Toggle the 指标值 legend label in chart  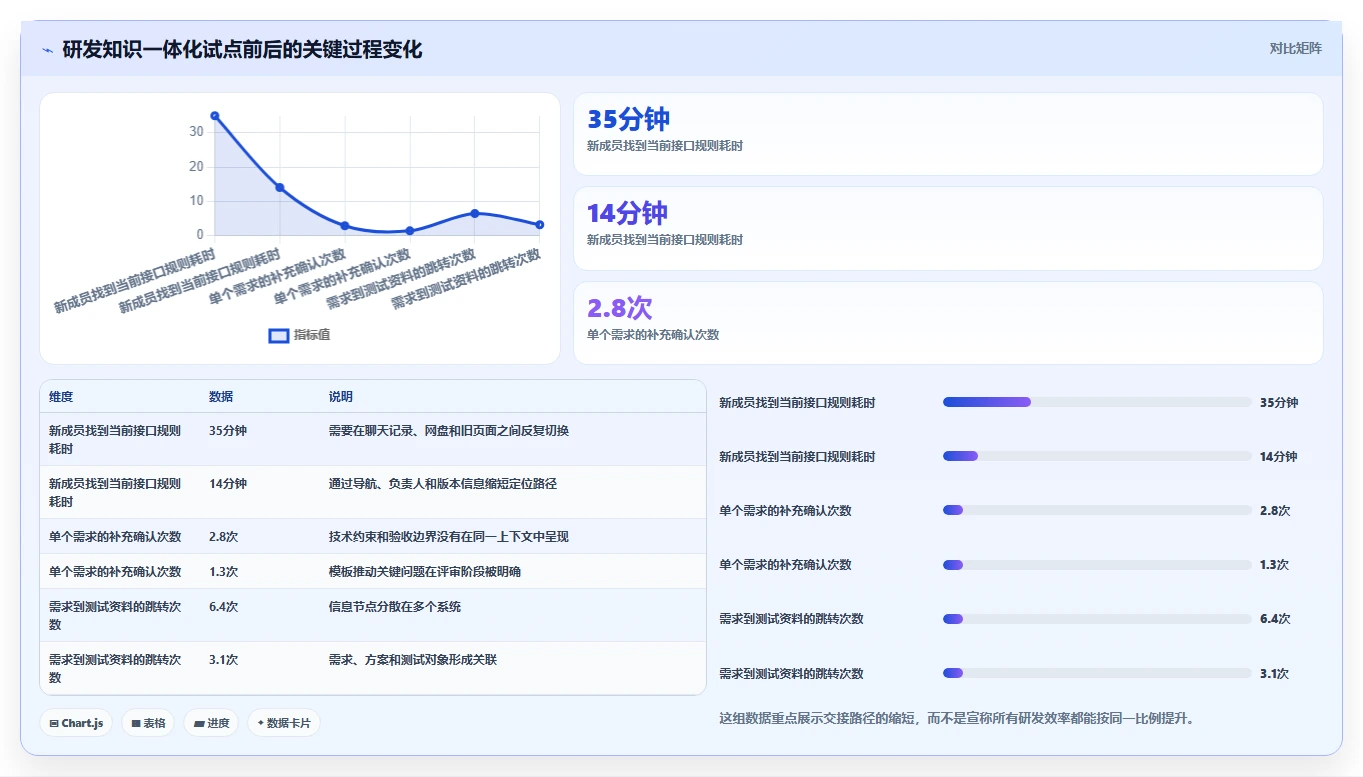(312, 335)
